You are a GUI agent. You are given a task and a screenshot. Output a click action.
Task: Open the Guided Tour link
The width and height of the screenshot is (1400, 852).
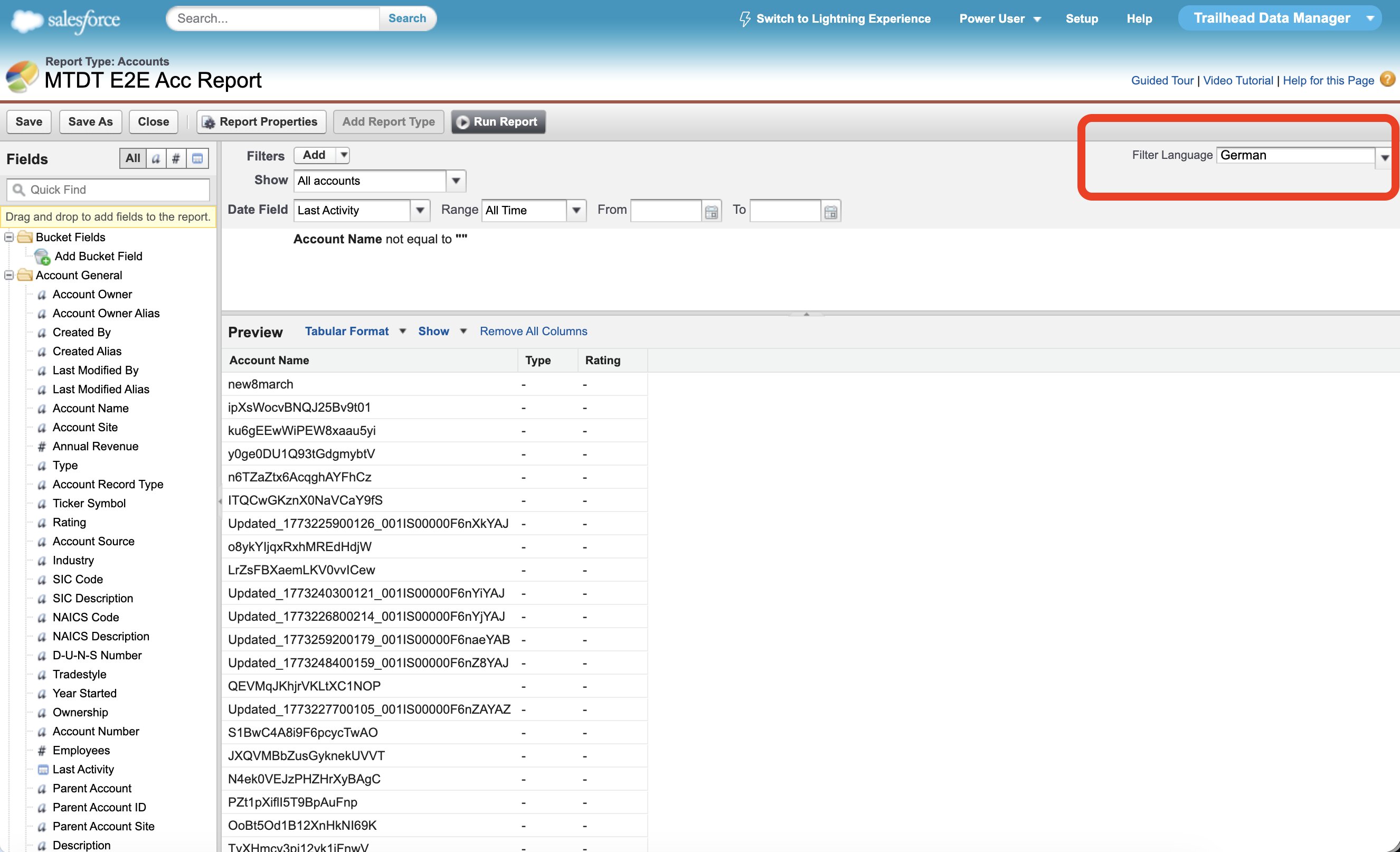coord(1162,81)
